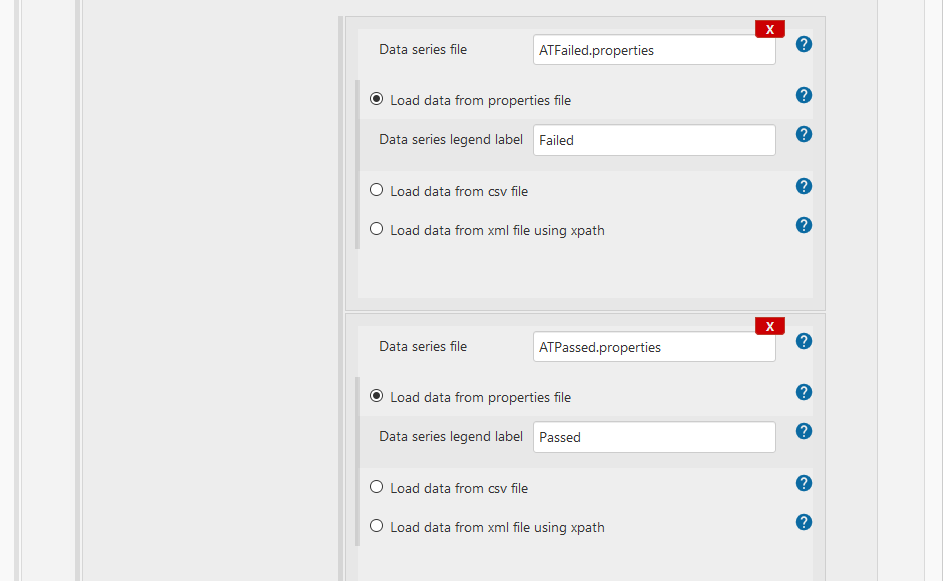Select xml xpath loading for ATPassed series
Viewport: 944px width, 581px height.
[376, 526]
